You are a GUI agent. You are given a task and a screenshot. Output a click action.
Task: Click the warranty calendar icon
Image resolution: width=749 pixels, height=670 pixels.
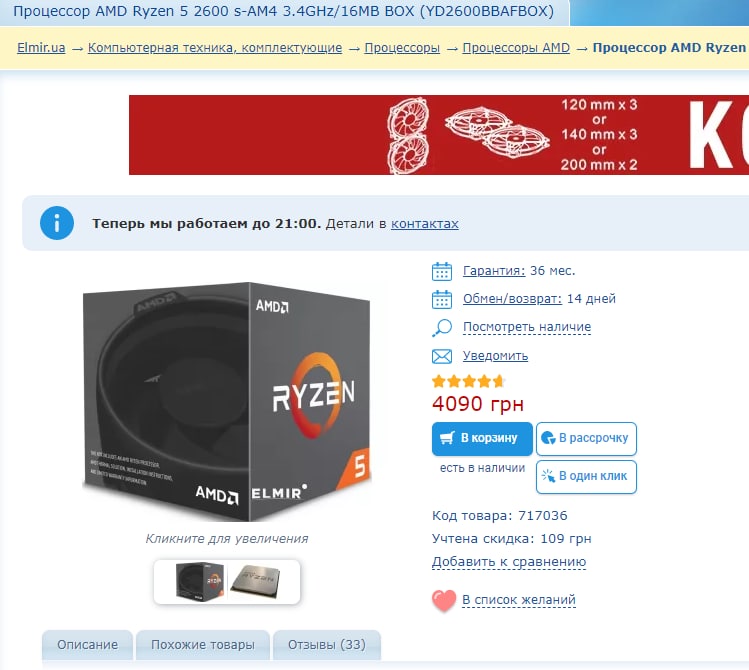pyautogui.click(x=442, y=271)
